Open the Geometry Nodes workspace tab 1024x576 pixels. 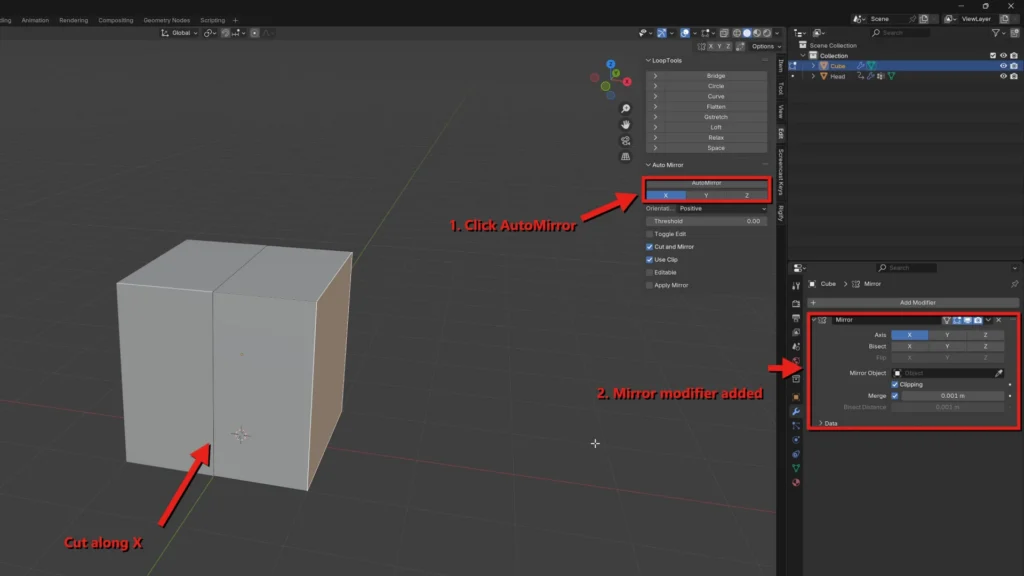pos(167,20)
